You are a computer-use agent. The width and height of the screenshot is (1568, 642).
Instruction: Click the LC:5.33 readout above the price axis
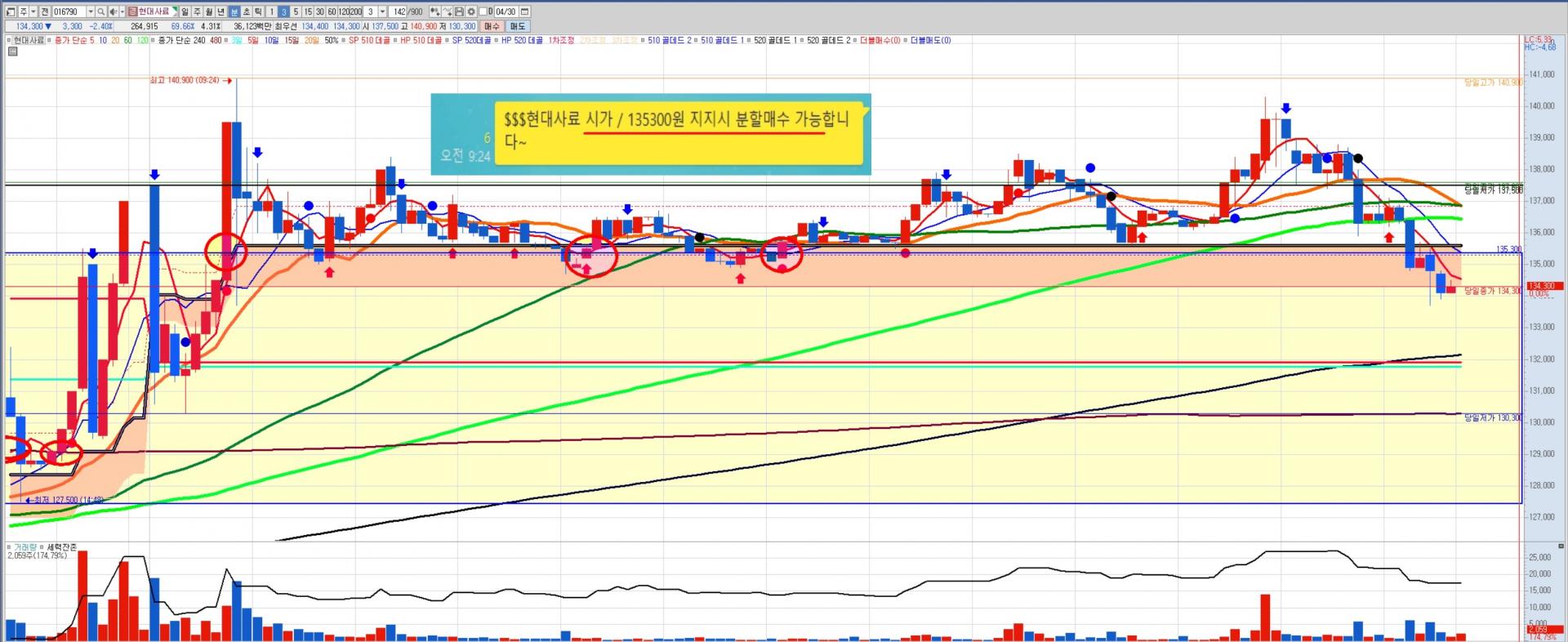[x=1539, y=39]
